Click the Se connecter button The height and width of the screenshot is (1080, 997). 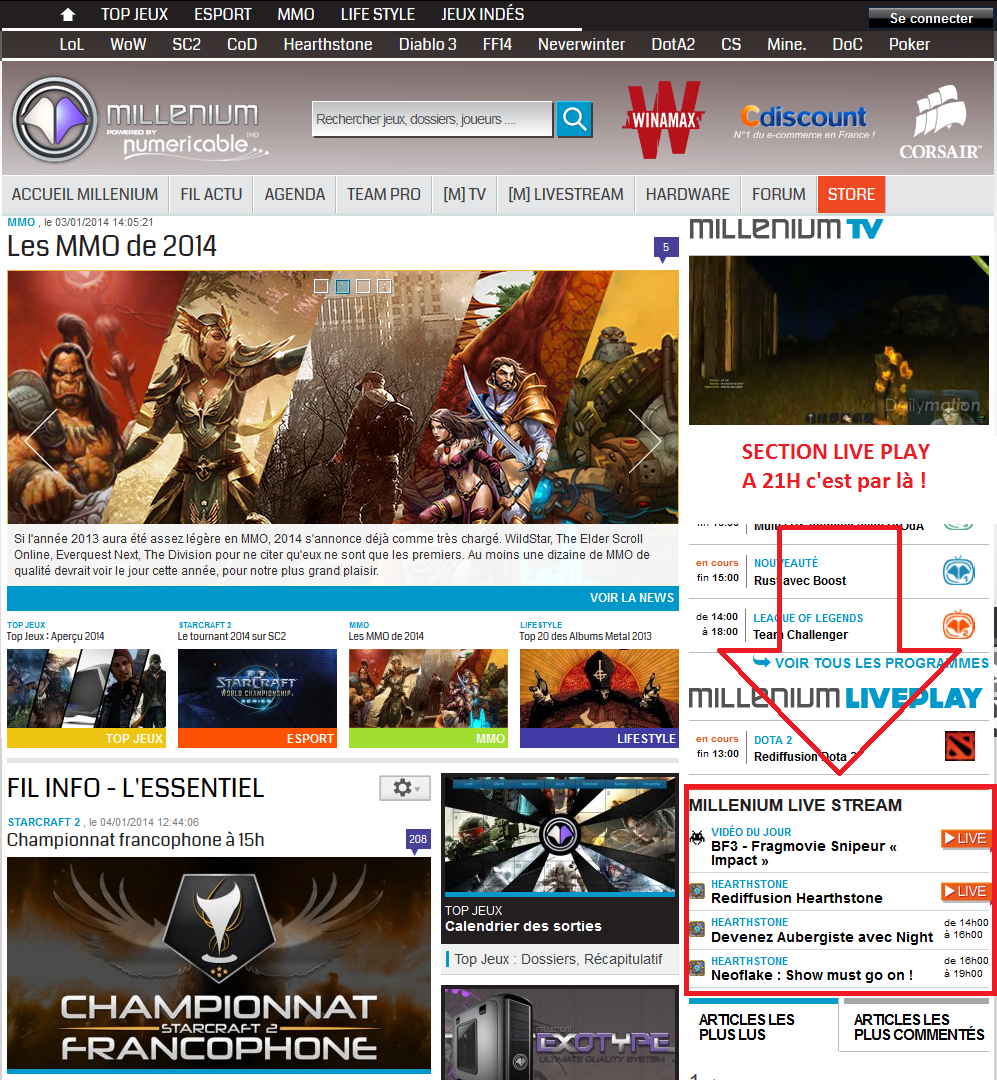coord(931,19)
